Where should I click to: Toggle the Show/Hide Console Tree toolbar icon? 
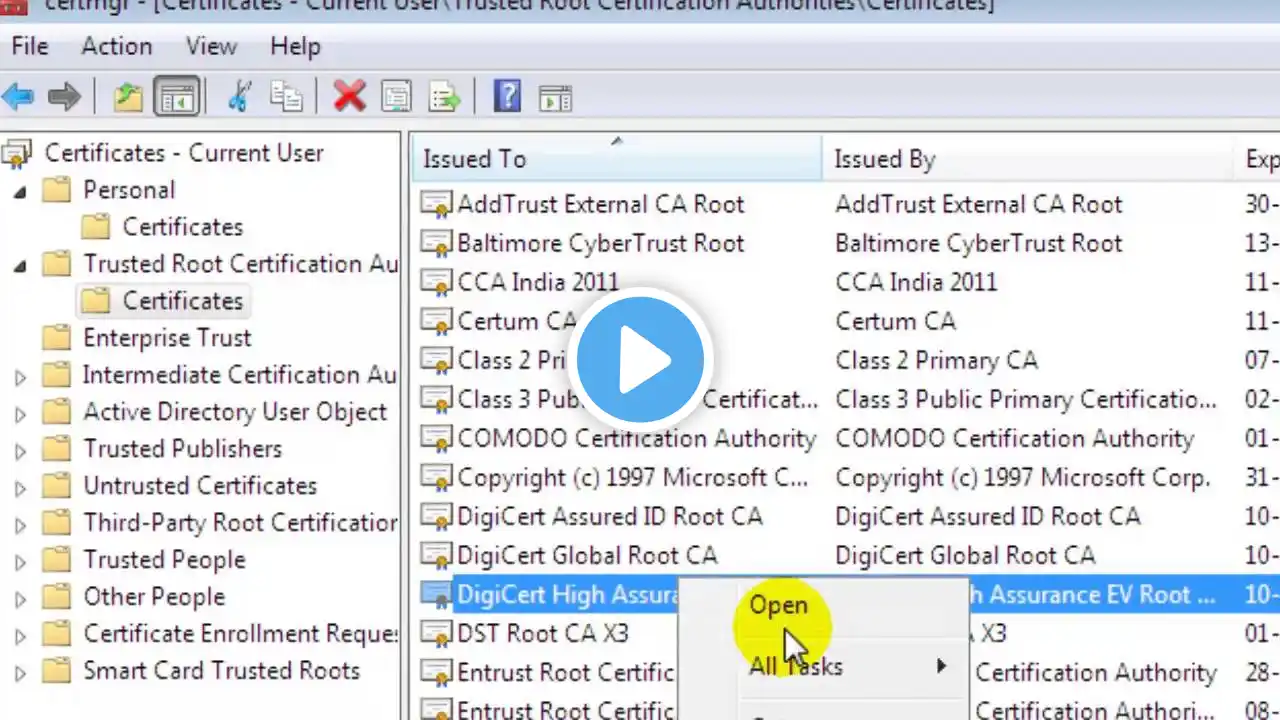click(x=177, y=97)
